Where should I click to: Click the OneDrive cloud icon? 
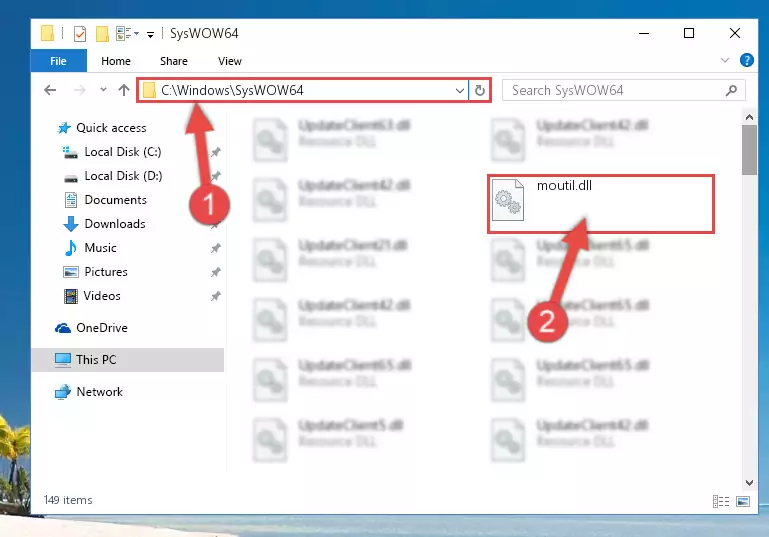[x=63, y=328]
